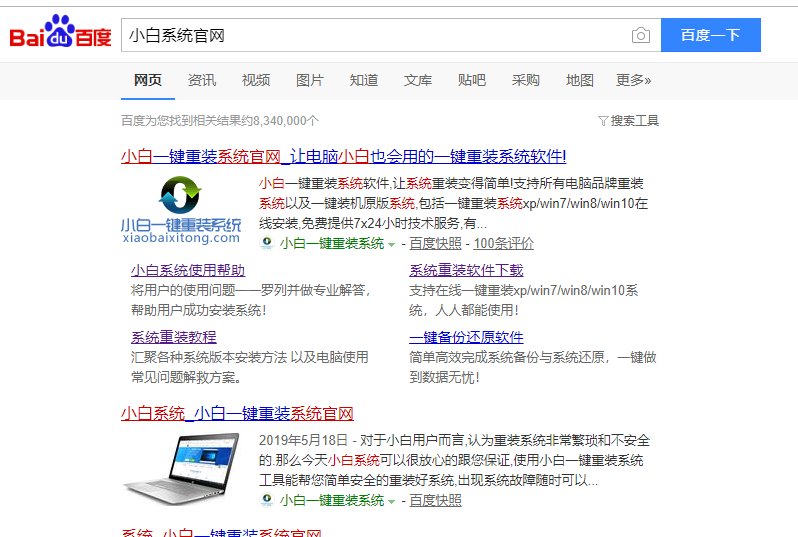The image size is (798, 537).
Task: Click favicon beside first 小白一键重装系统 source
Action: pos(267,243)
